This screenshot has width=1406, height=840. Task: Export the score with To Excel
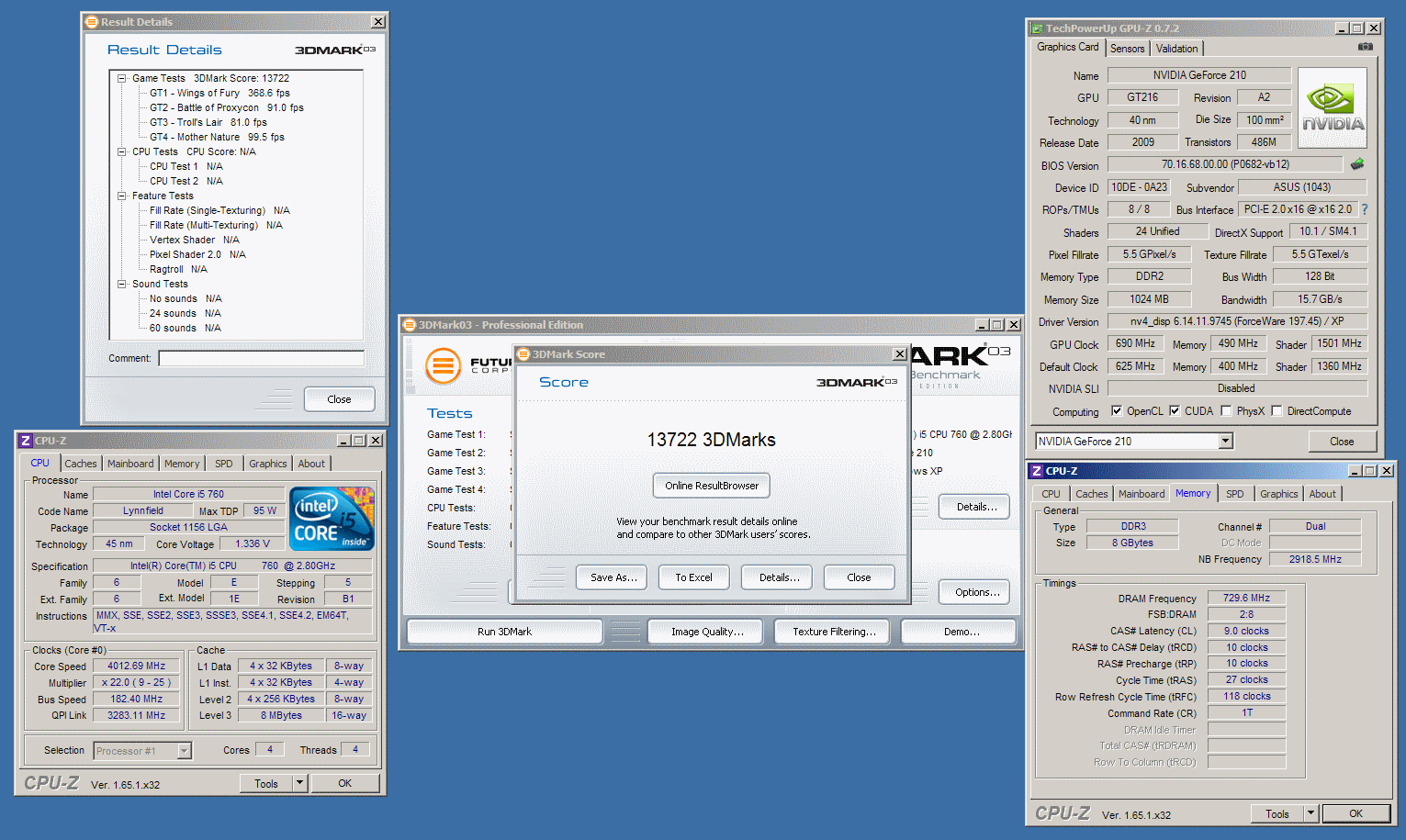(693, 577)
